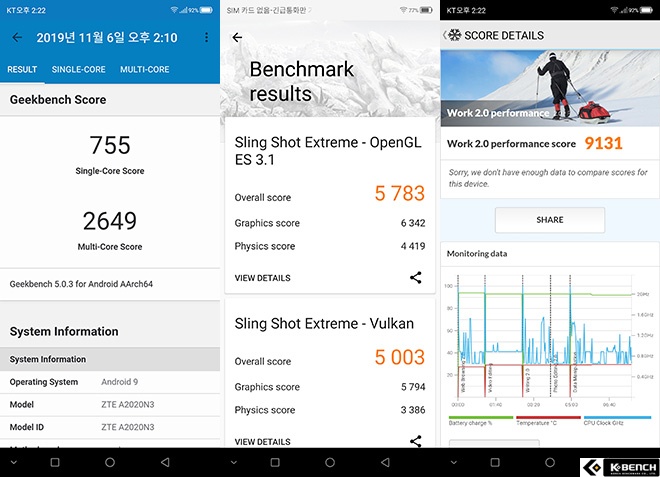Tap the Geekbench result date title
Image resolution: width=660 pixels, height=477 pixels.
tap(107, 37)
